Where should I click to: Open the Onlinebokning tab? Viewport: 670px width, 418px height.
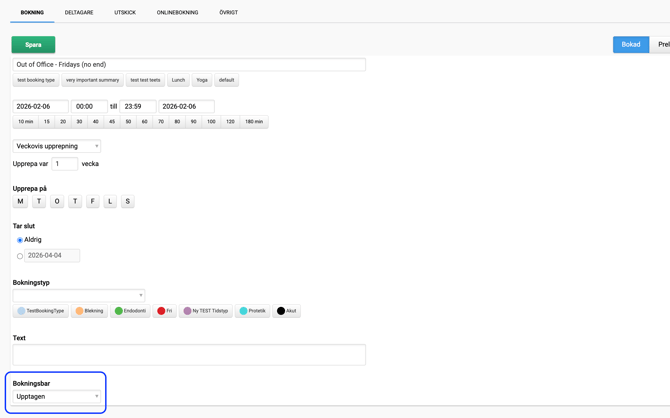(177, 13)
